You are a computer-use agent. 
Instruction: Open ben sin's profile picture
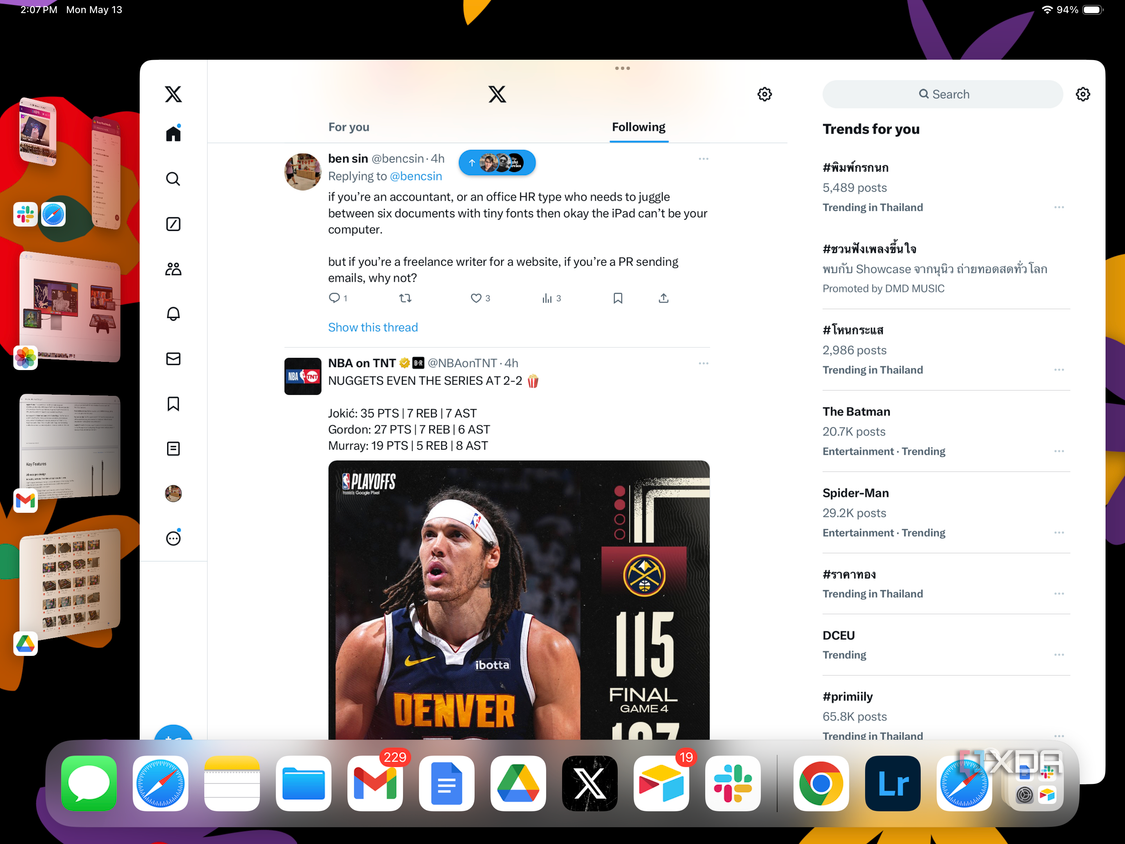(x=303, y=171)
